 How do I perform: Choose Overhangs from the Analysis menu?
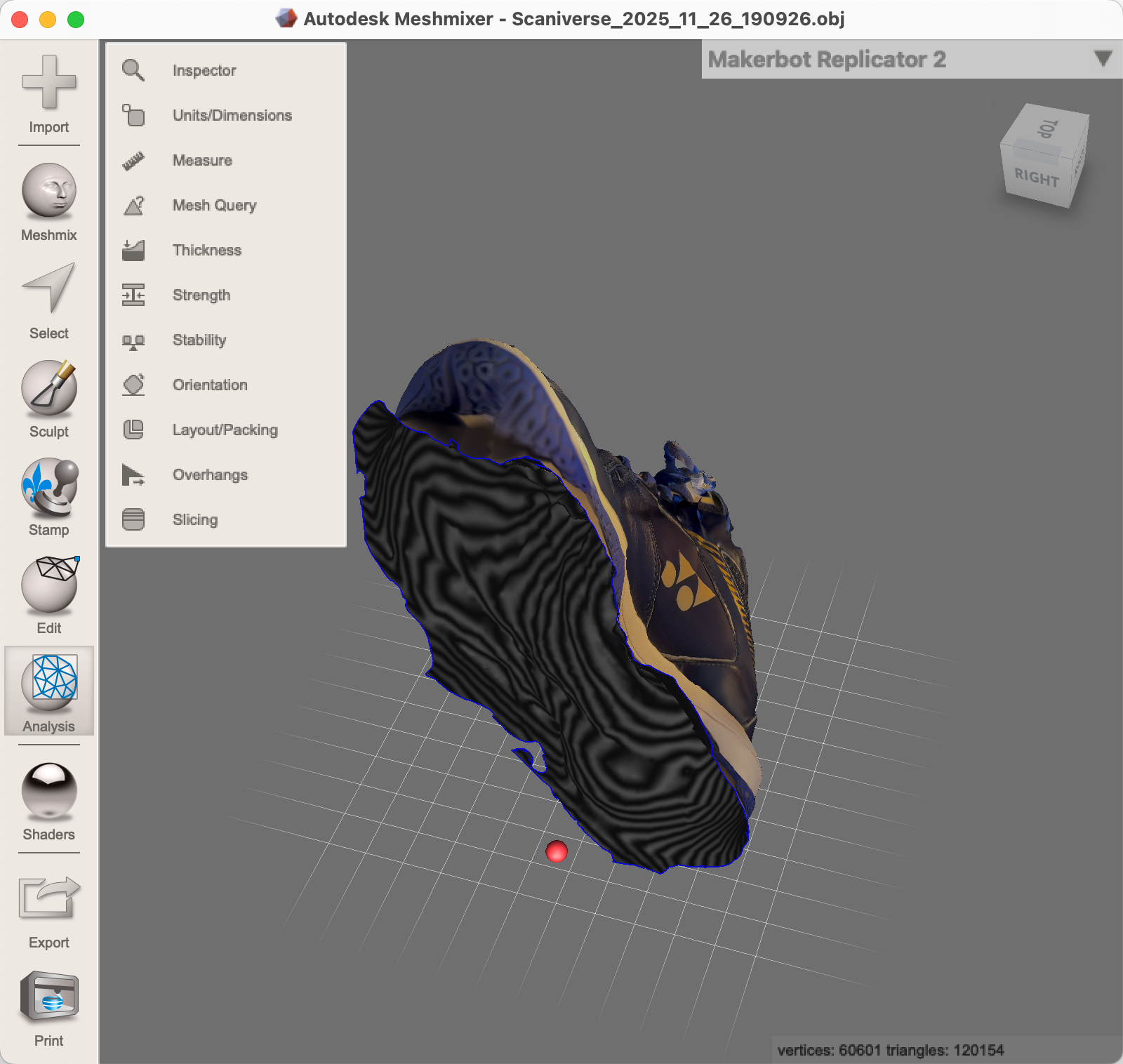click(209, 474)
